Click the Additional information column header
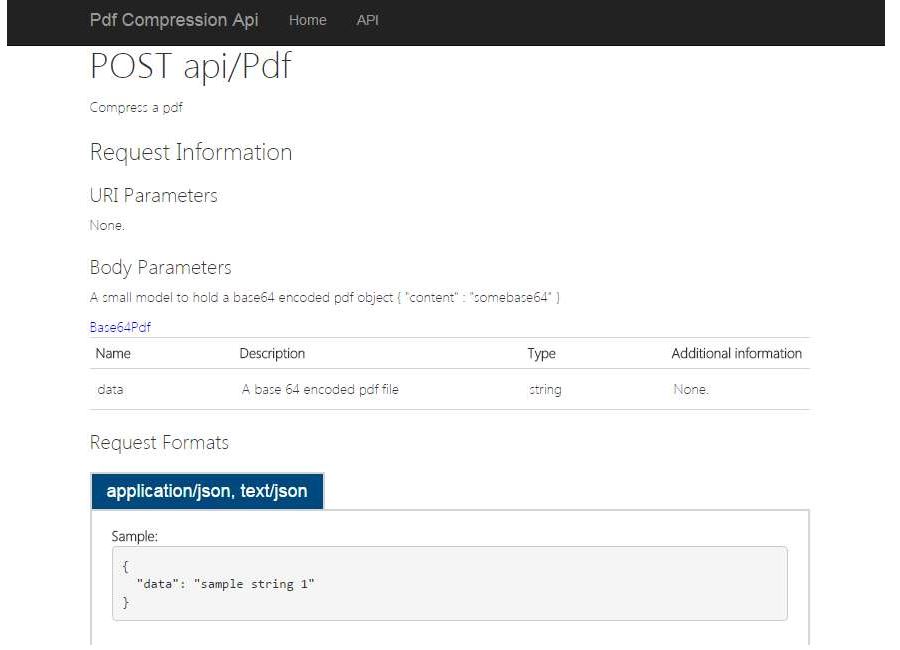The image size is (900, 650). 736,353
